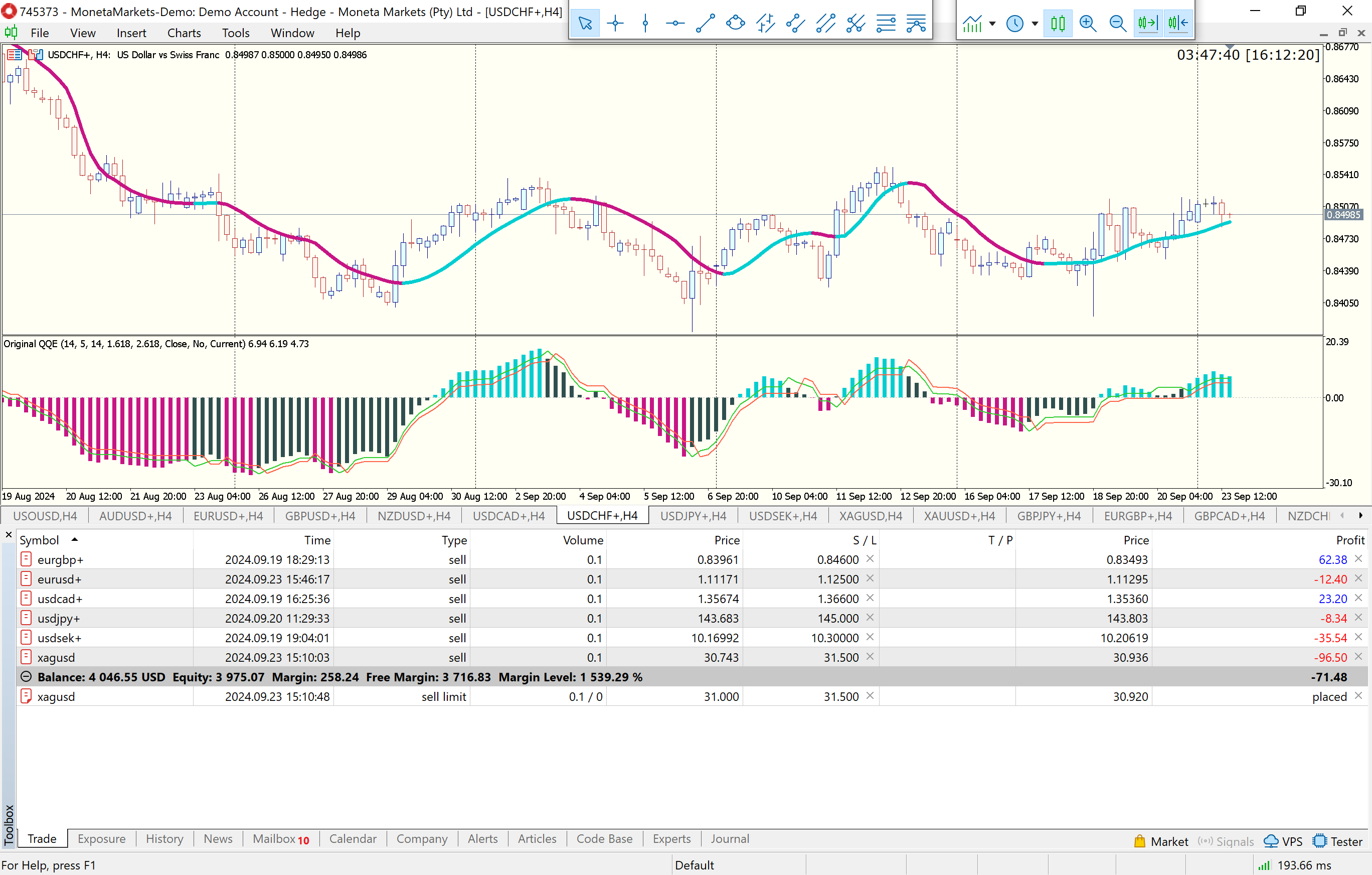Viewport: 1372px width, 875px height.
Task: Select the crosshair tool
Action: coord(615,24)
